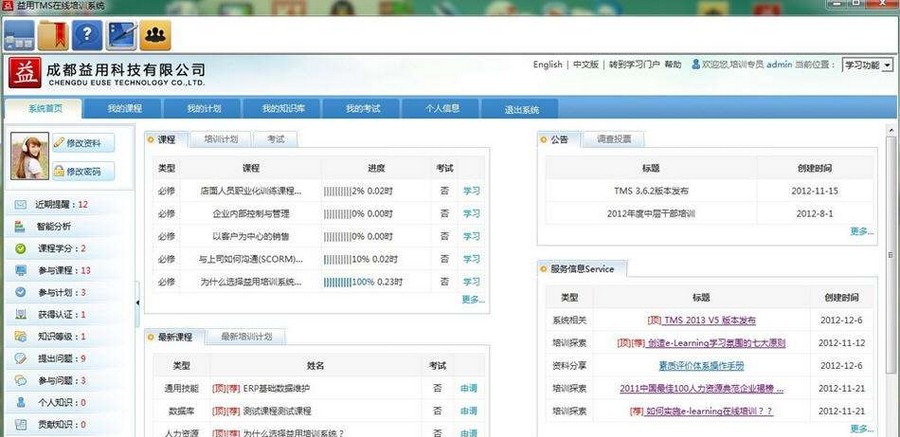Viewport: 900px width, 437px height.
Task: Click 申请 for the 测试课程测试课程 row
Action: (x=468, y=411)
